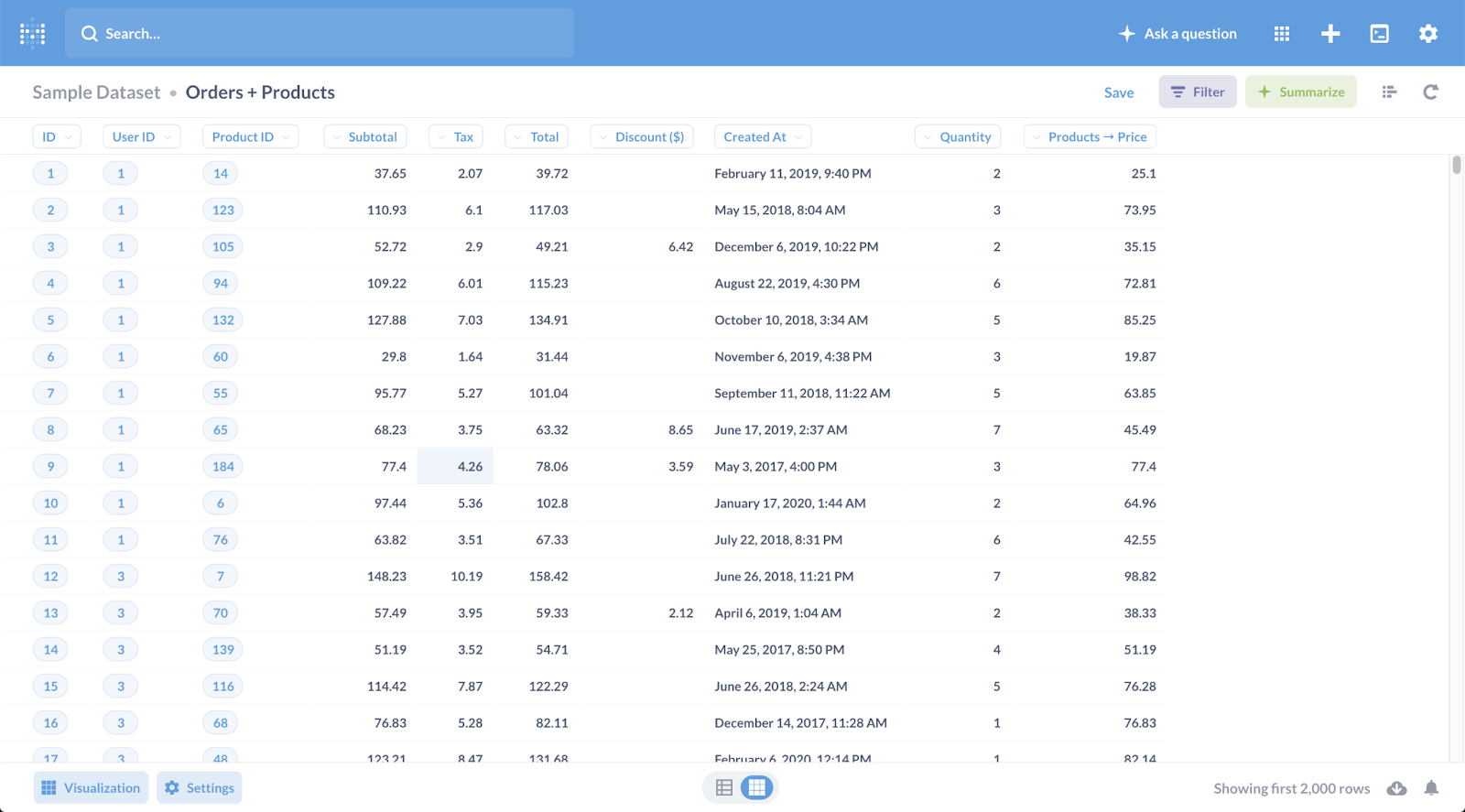Image resolution: width=1465 pixels, height=812 pixels.
Task: Click Product ID pill 123
Action: 222,210
